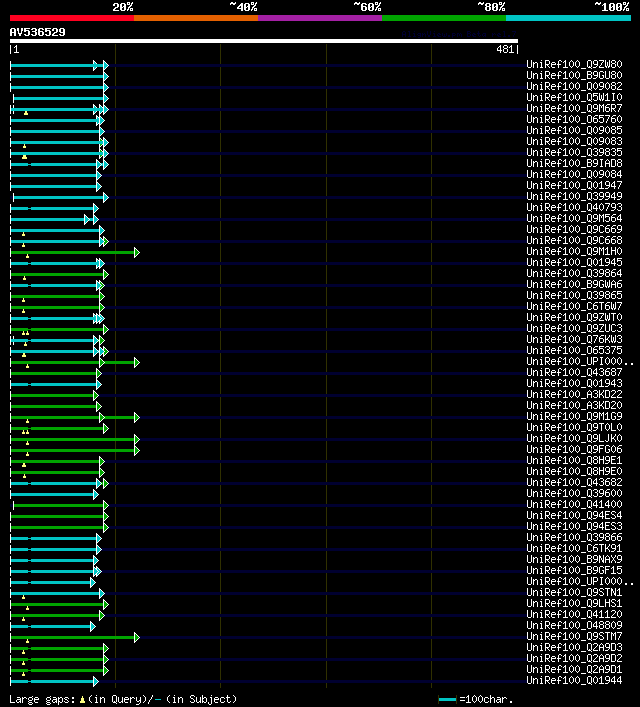Click the purple ~60% legend segment
Screen dimensions: 640x707
tap(320, 18)
